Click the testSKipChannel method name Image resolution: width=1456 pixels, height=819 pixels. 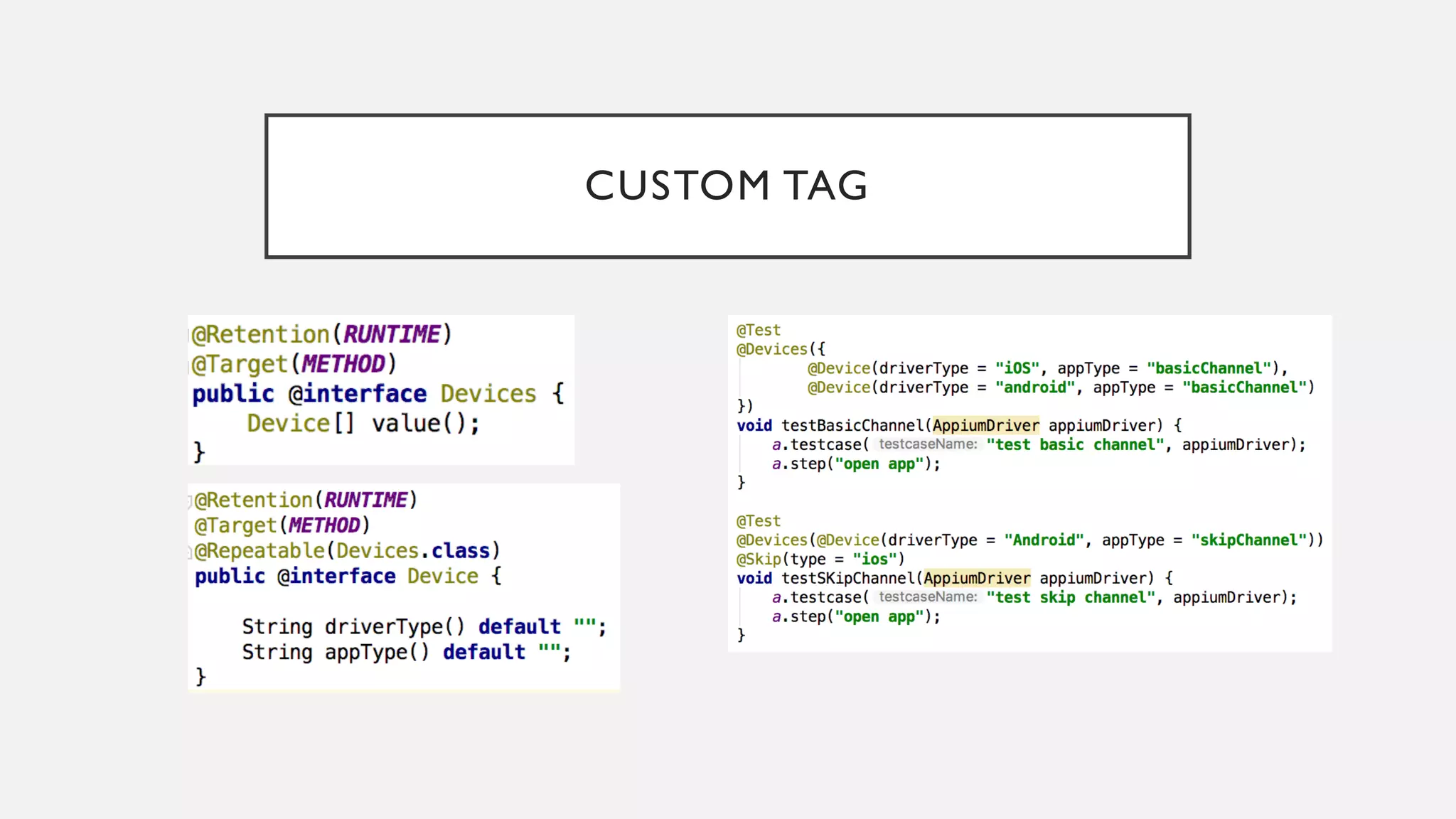848,579
